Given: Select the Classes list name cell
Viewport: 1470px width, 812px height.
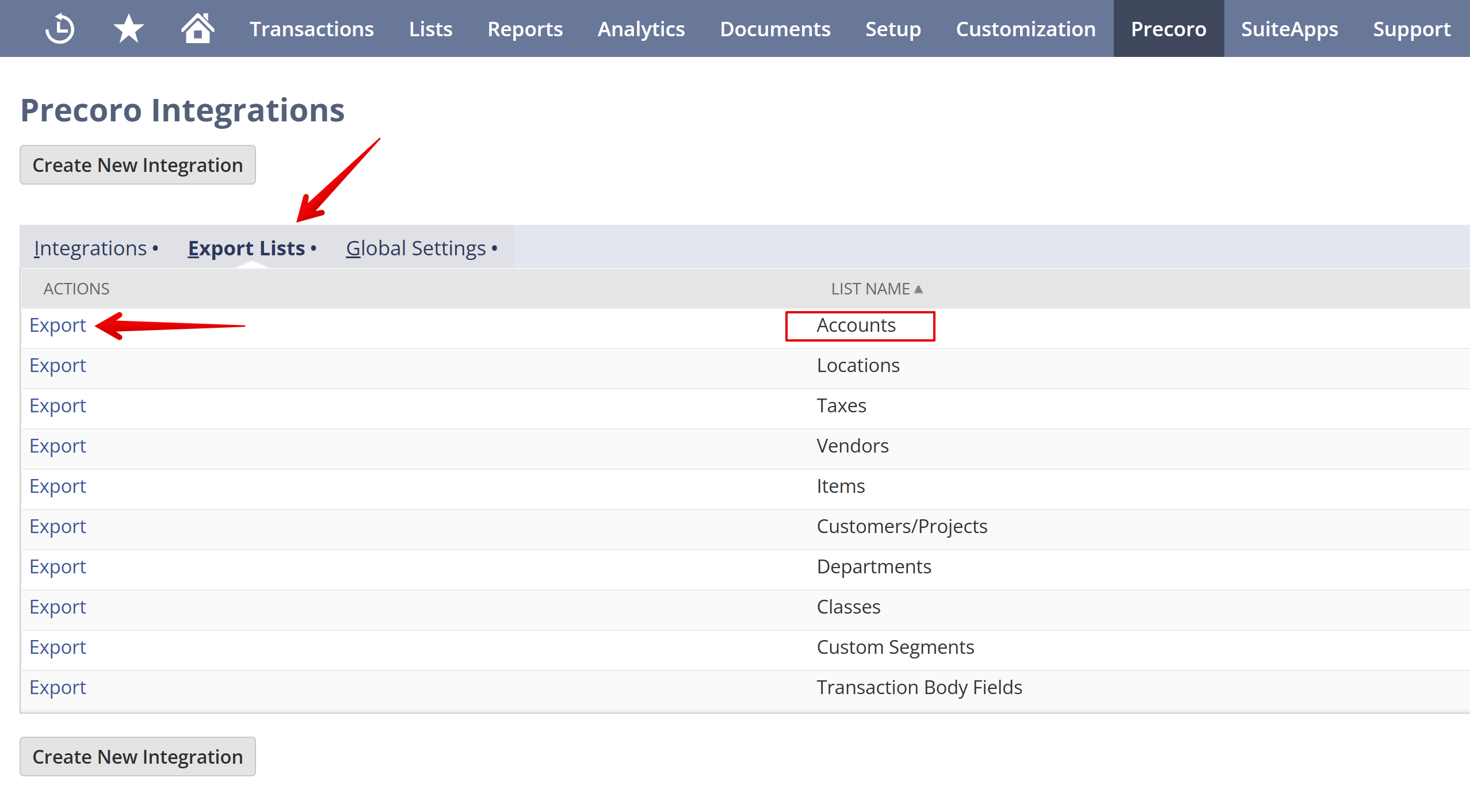Looking at the screenshot, I should coord(849,607).
